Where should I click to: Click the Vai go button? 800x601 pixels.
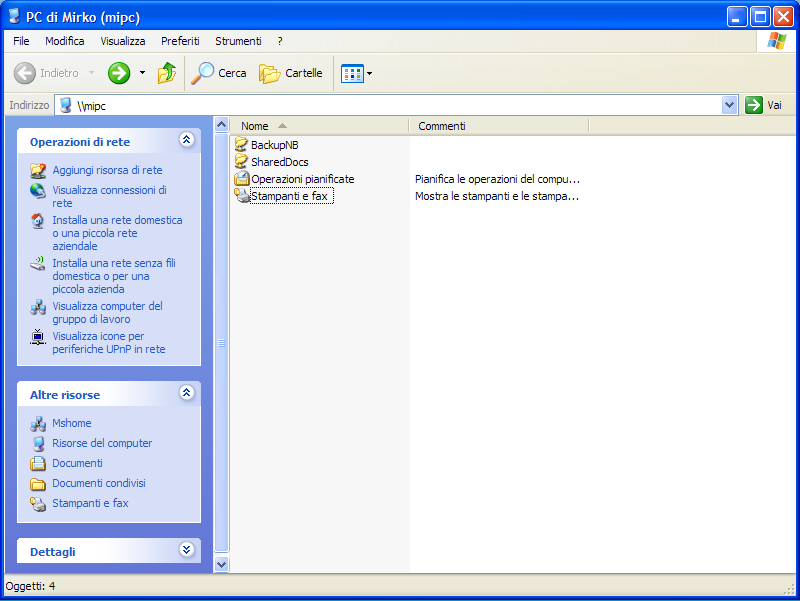763,105
